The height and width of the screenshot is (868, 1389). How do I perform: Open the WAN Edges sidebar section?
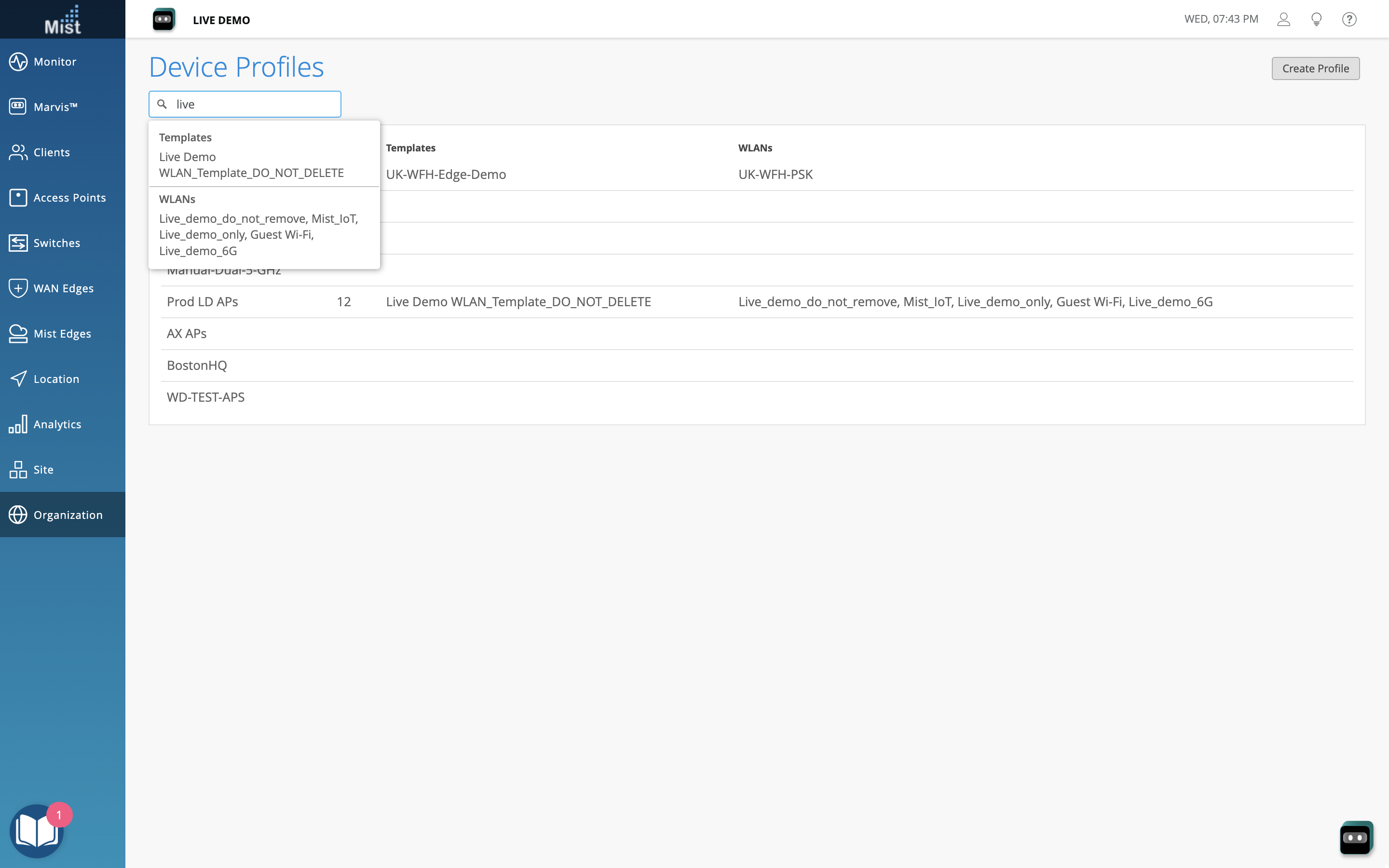(63, 288)
